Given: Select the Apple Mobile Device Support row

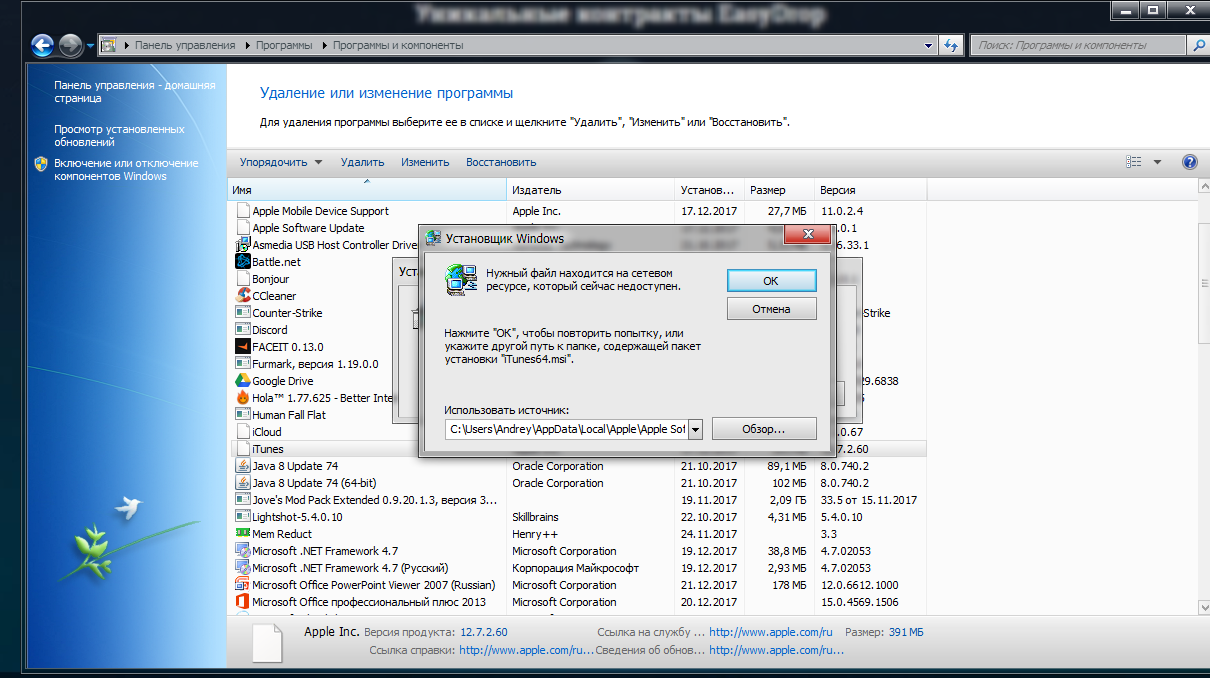Looking at the screenshot, I should click(579, 211).
